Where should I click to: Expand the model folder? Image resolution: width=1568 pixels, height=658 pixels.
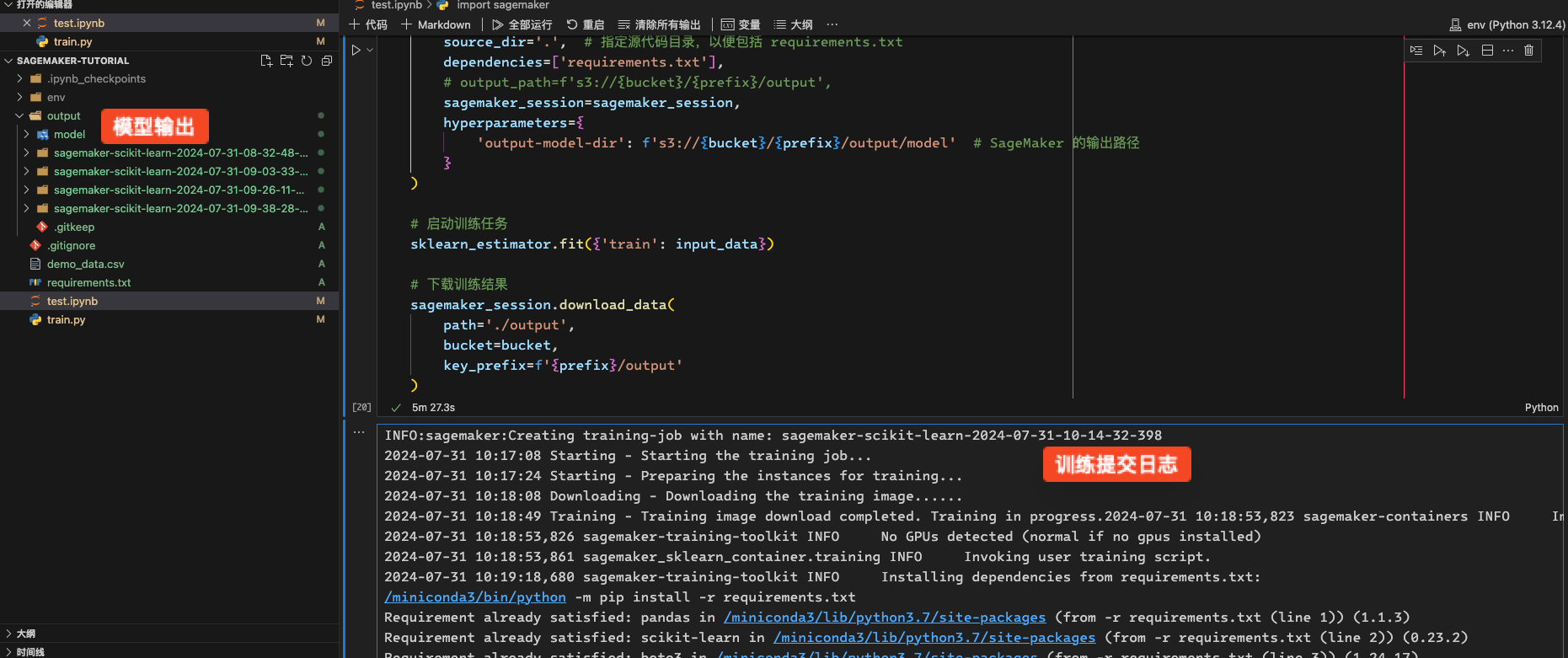(x=27, y=134)
